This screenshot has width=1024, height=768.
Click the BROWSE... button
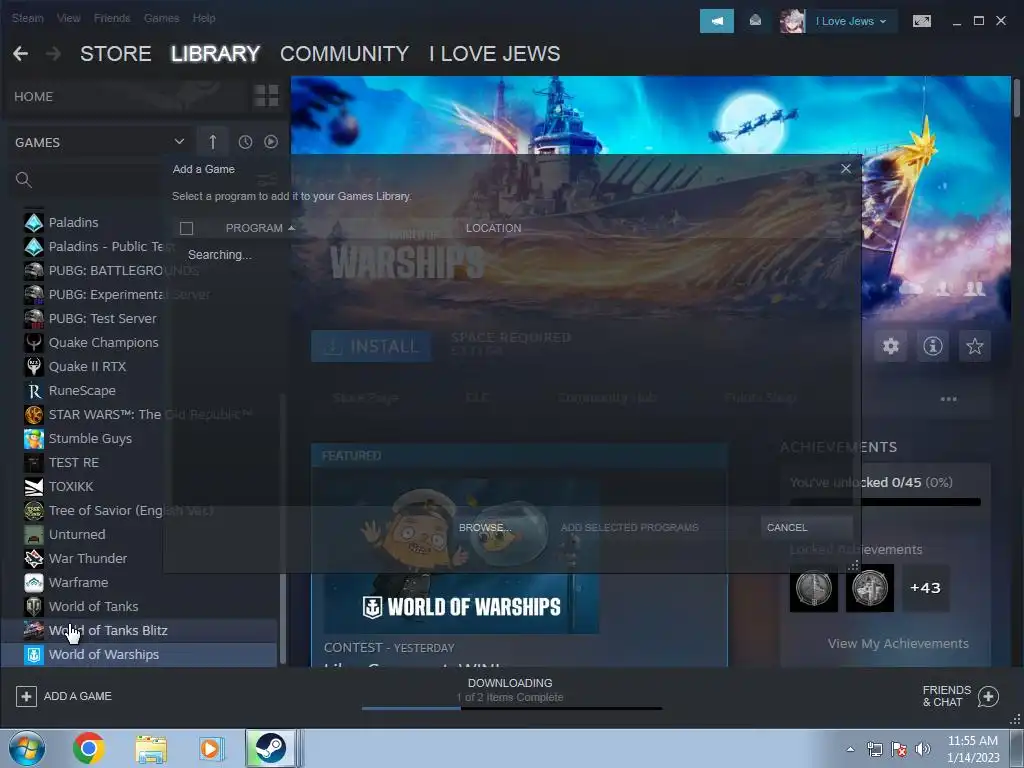(x=485, y=527)
